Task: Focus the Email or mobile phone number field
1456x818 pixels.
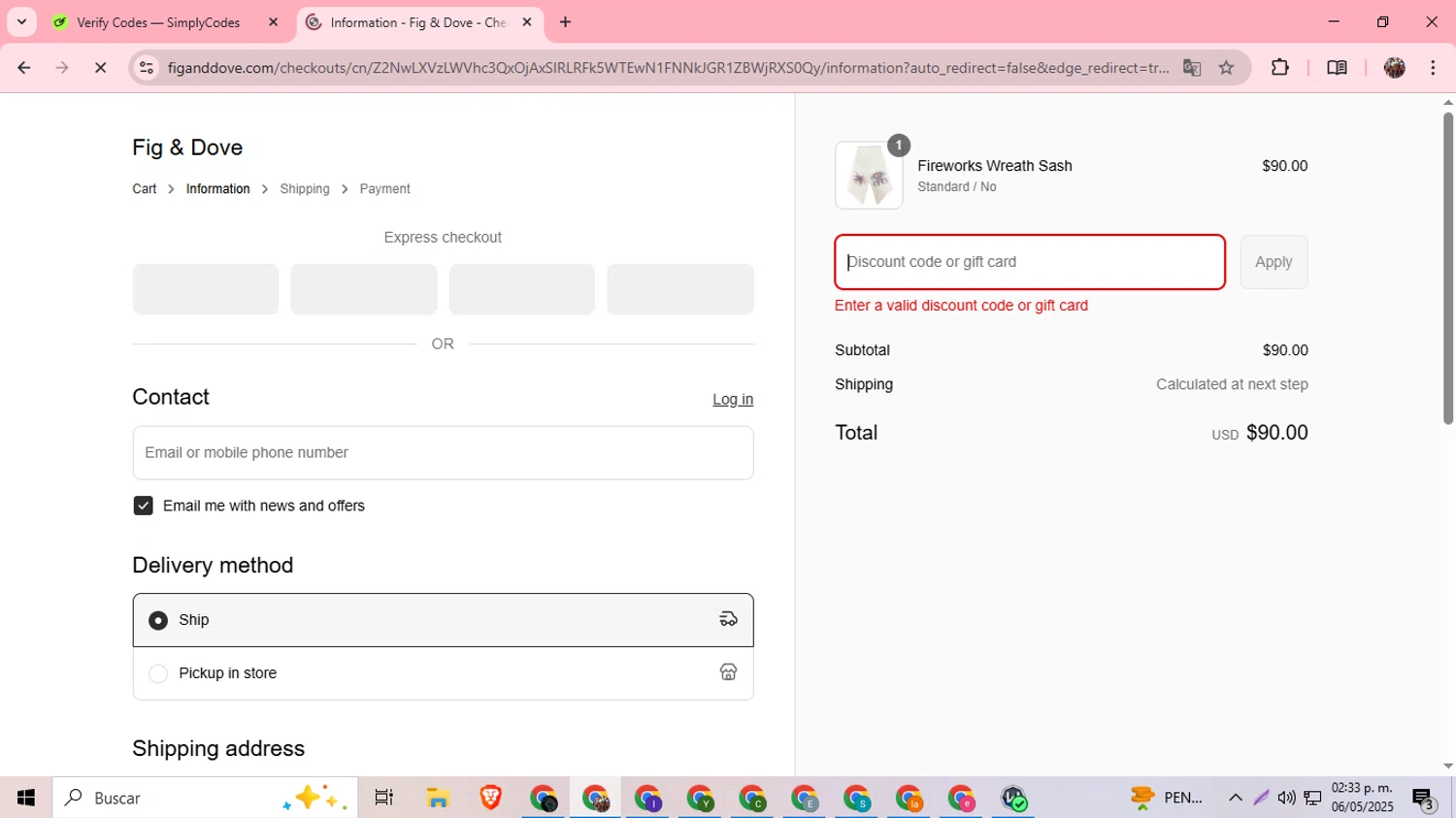Action: 443,452
